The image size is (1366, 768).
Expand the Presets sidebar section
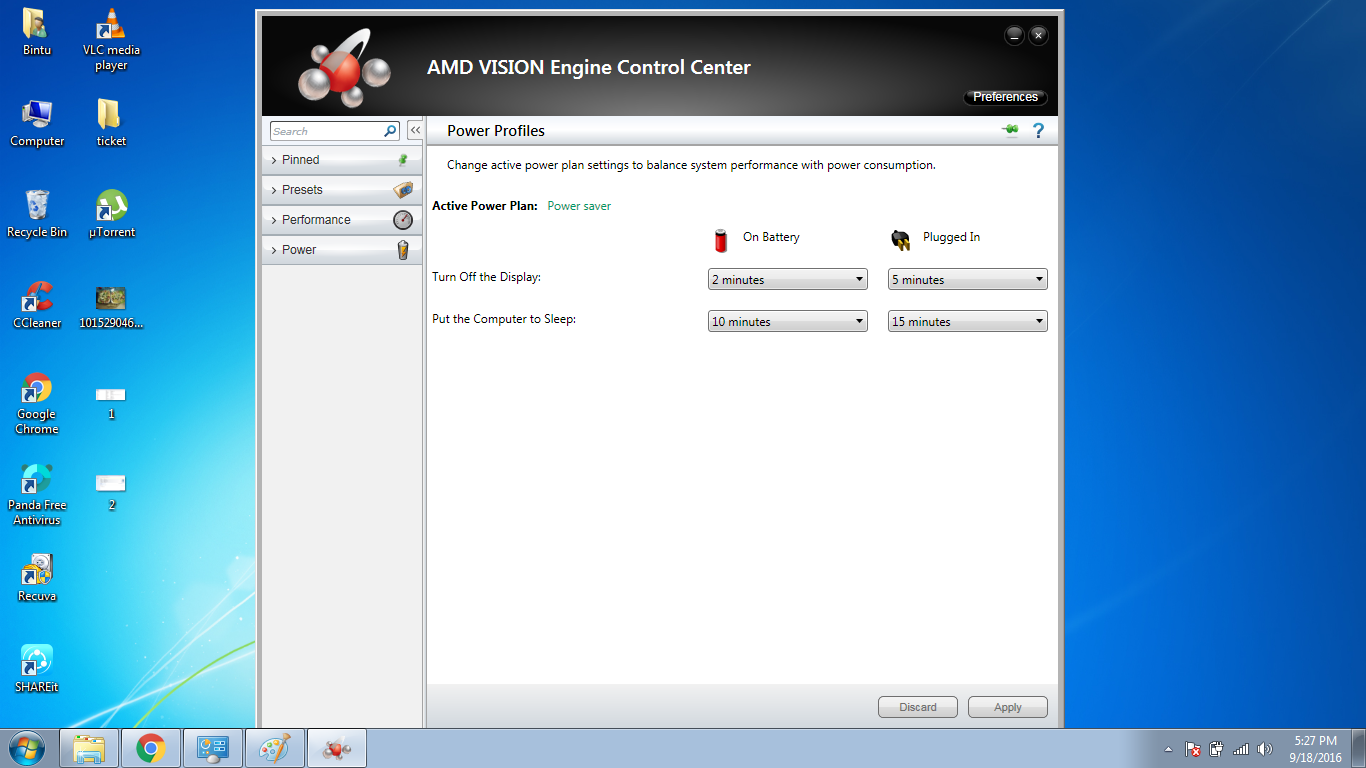342,190
